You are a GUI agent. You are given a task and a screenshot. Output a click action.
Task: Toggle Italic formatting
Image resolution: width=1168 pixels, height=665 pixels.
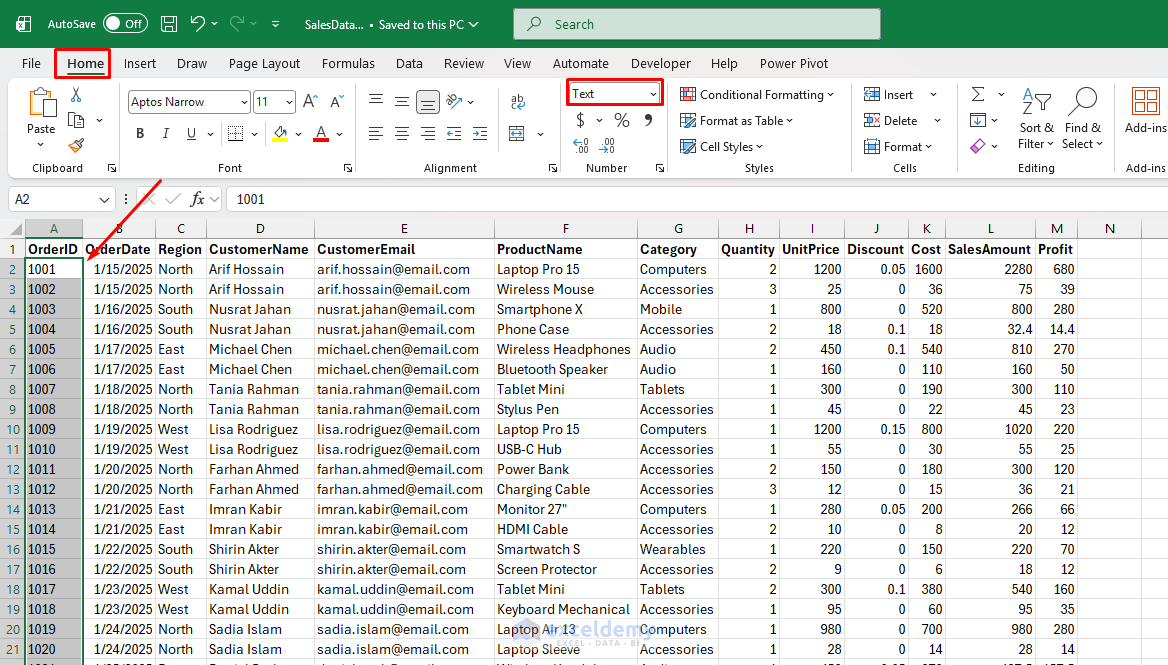165,133
